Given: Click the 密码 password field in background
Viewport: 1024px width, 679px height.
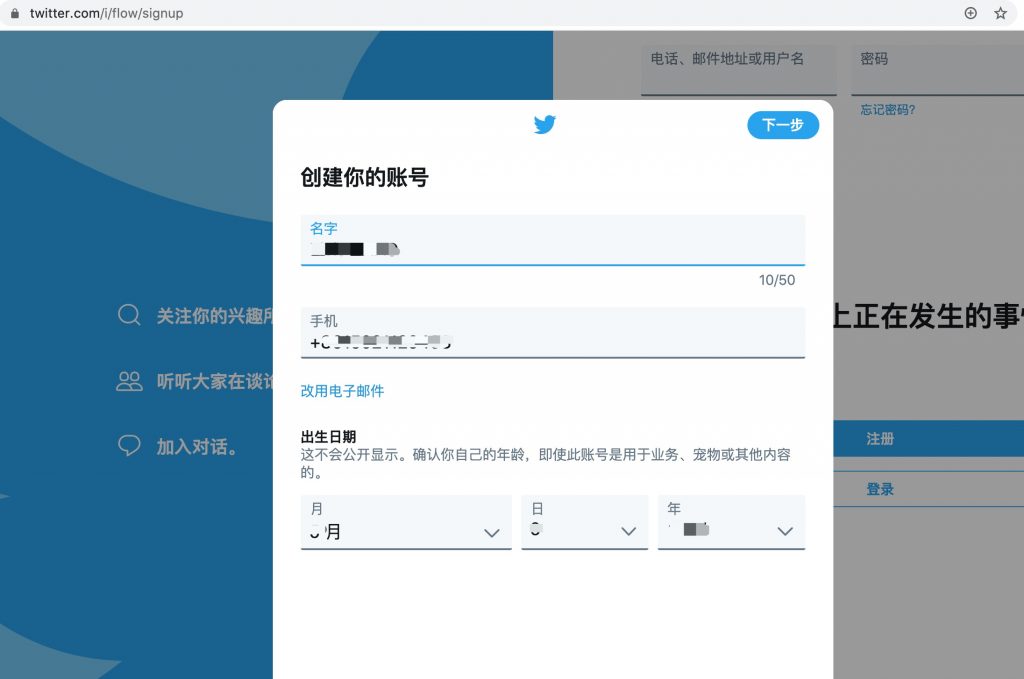Looking at the screenshot, I should click(937, 70).
